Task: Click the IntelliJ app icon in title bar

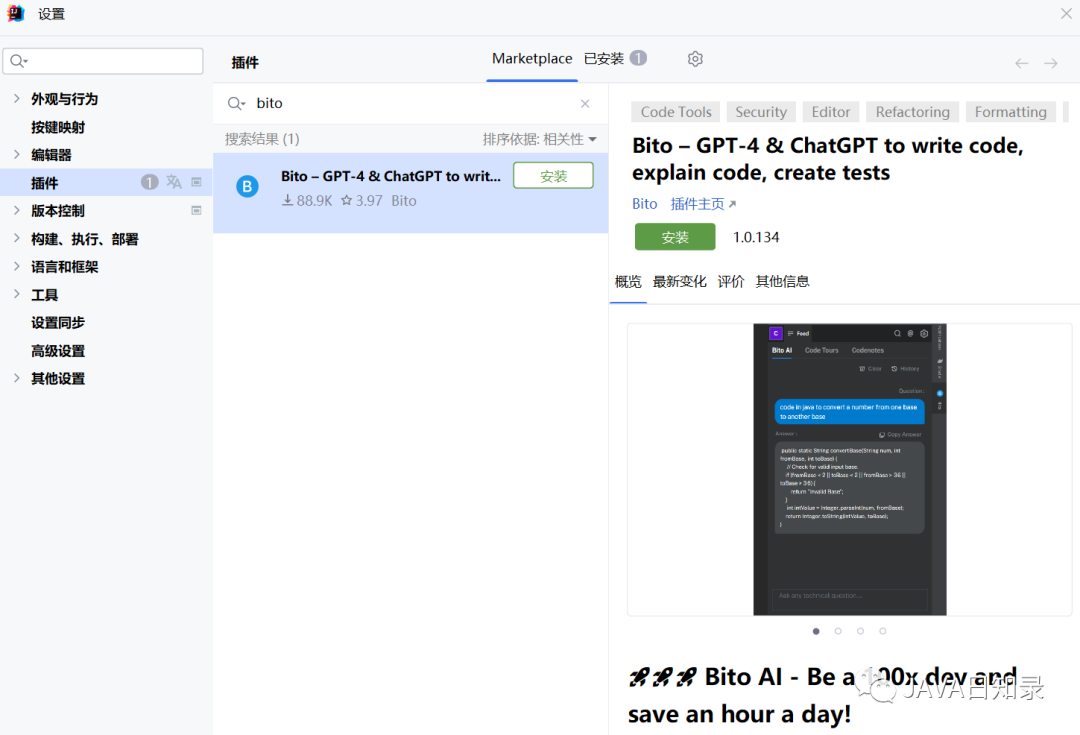Action: [16, 14]
